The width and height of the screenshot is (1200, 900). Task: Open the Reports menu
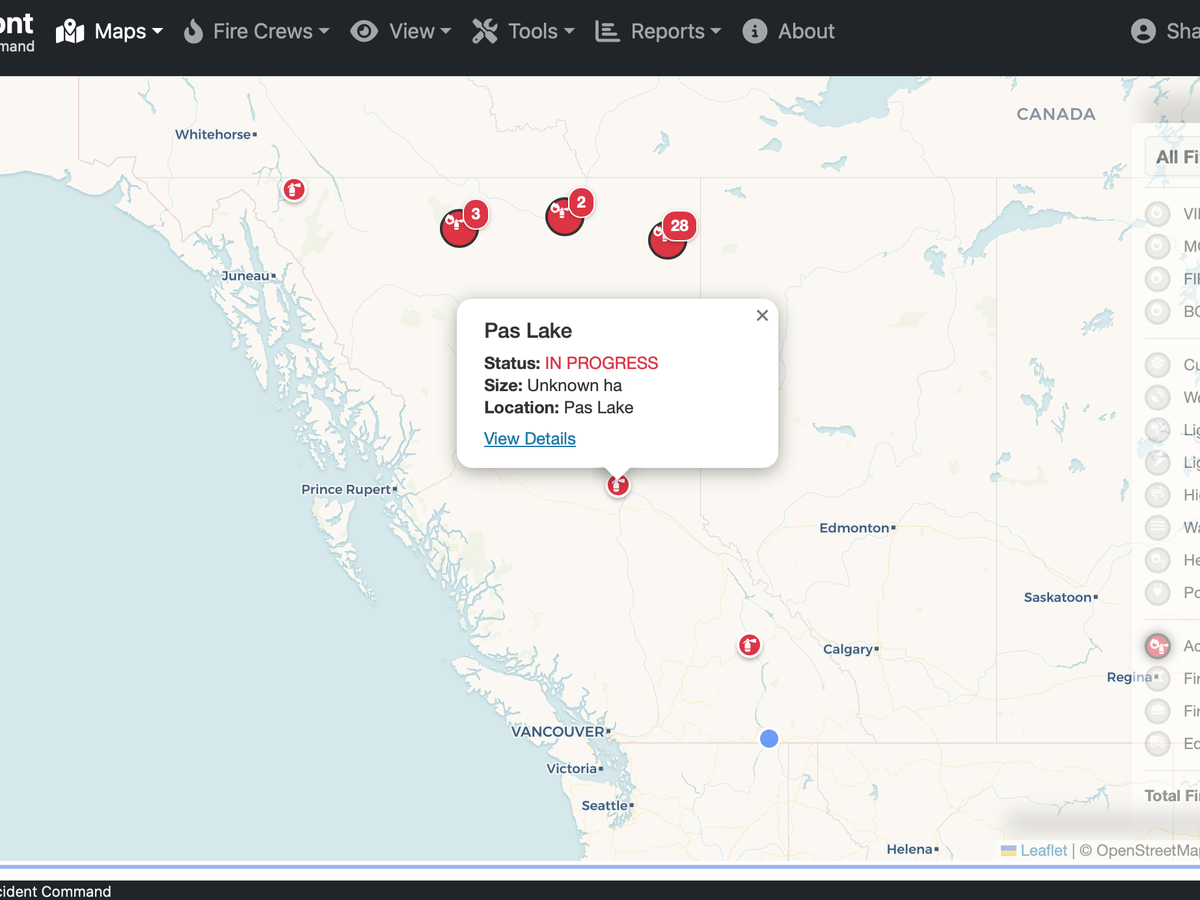[658, 31]
